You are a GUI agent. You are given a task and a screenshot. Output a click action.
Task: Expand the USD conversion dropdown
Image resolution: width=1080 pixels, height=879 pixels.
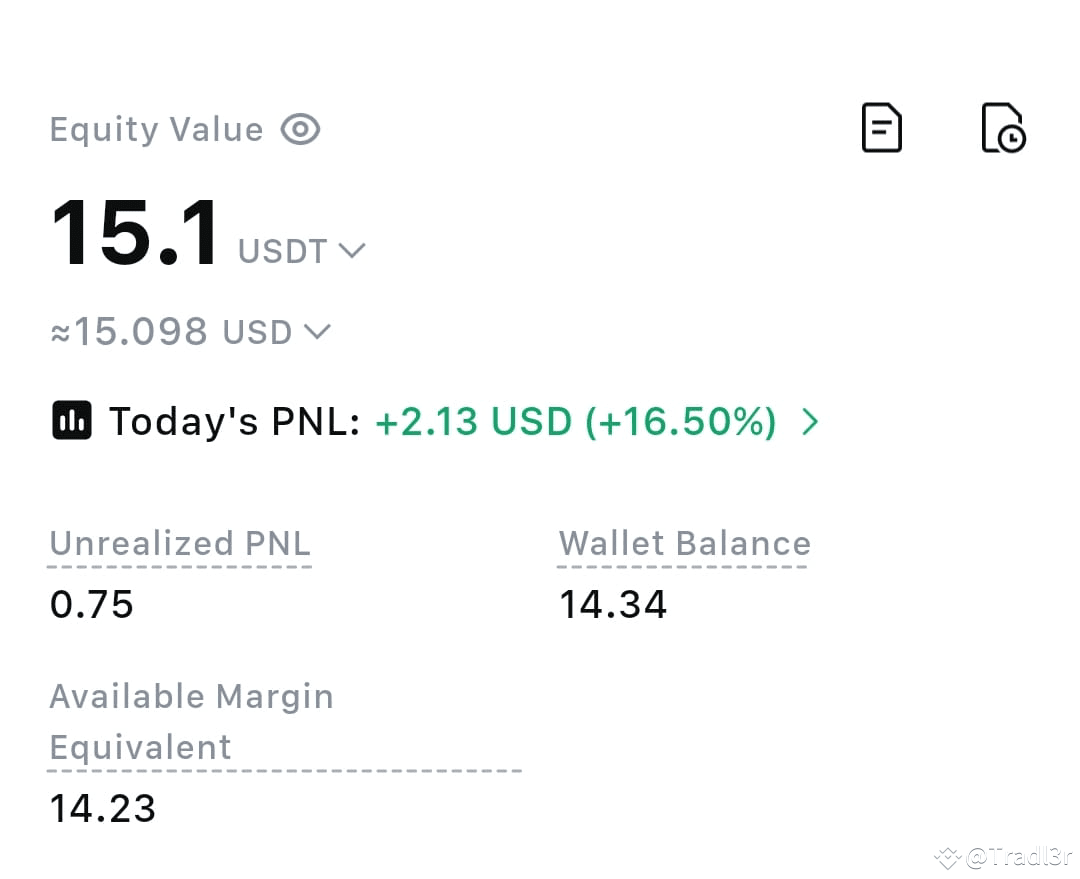tap(318, 331)
